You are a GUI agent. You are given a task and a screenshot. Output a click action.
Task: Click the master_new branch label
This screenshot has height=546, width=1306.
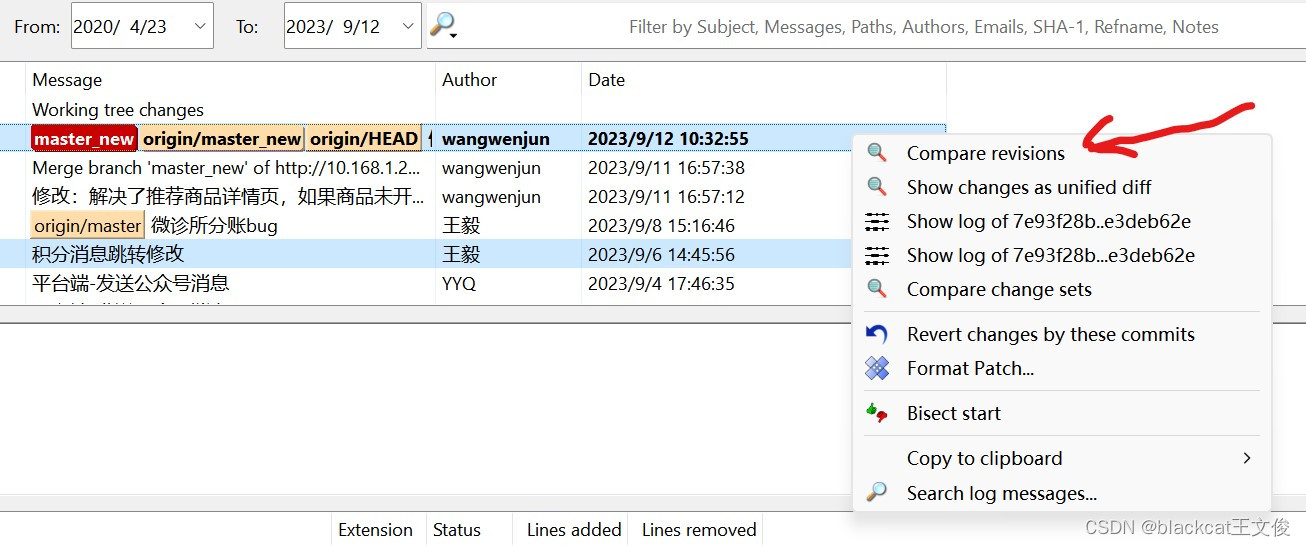(x=84, y=139)
